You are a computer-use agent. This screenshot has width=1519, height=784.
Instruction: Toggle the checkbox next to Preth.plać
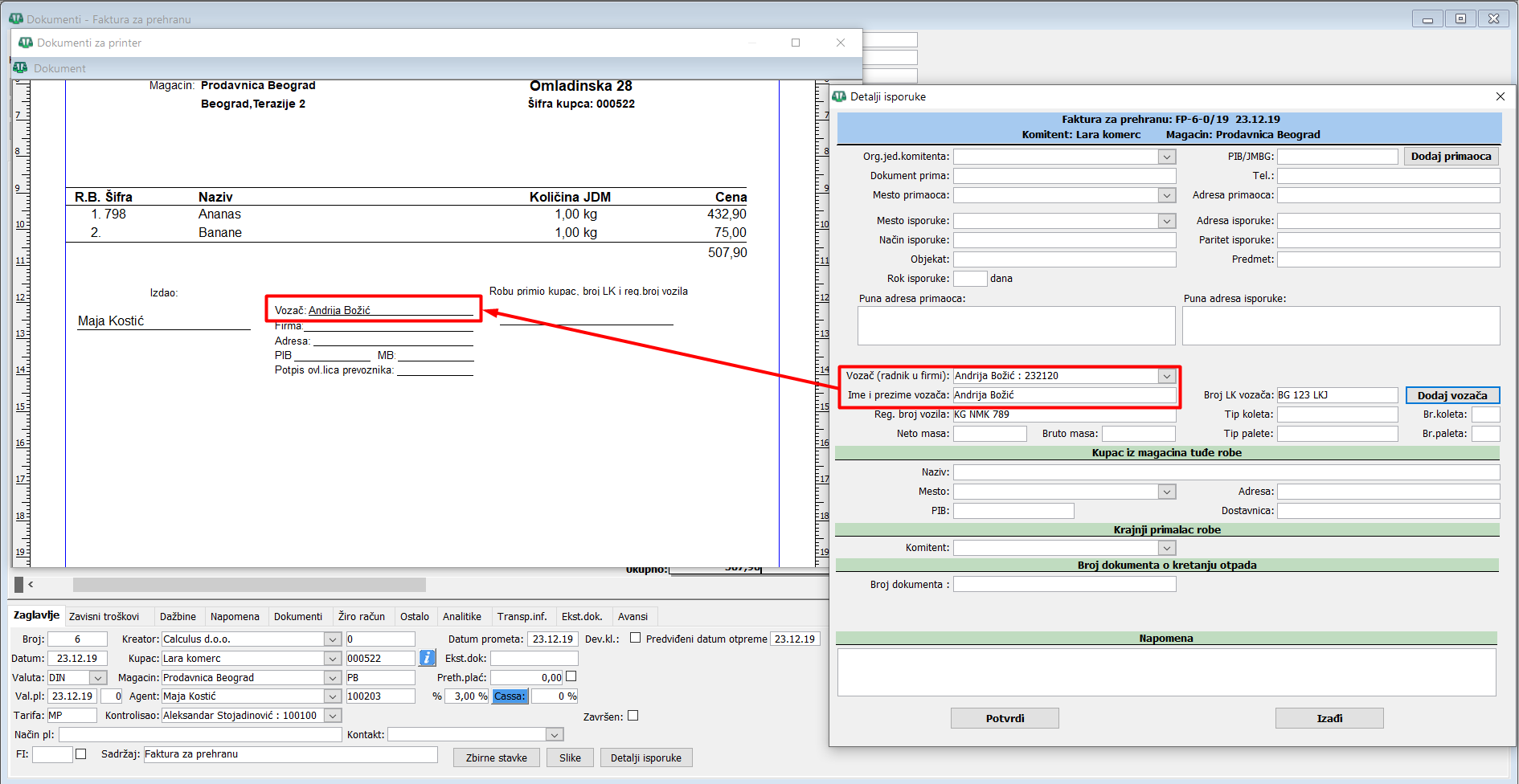pos(571,676)
